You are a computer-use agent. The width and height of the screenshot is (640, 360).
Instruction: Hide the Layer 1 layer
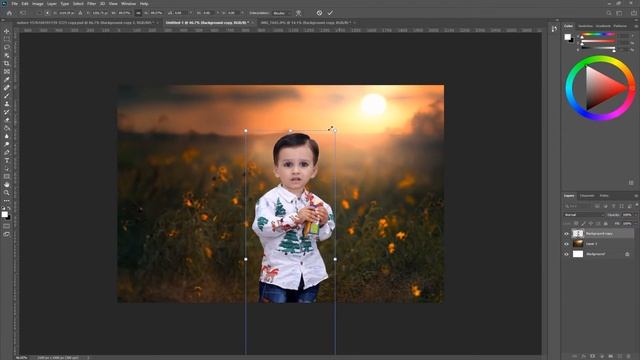[x=567, y=244]
